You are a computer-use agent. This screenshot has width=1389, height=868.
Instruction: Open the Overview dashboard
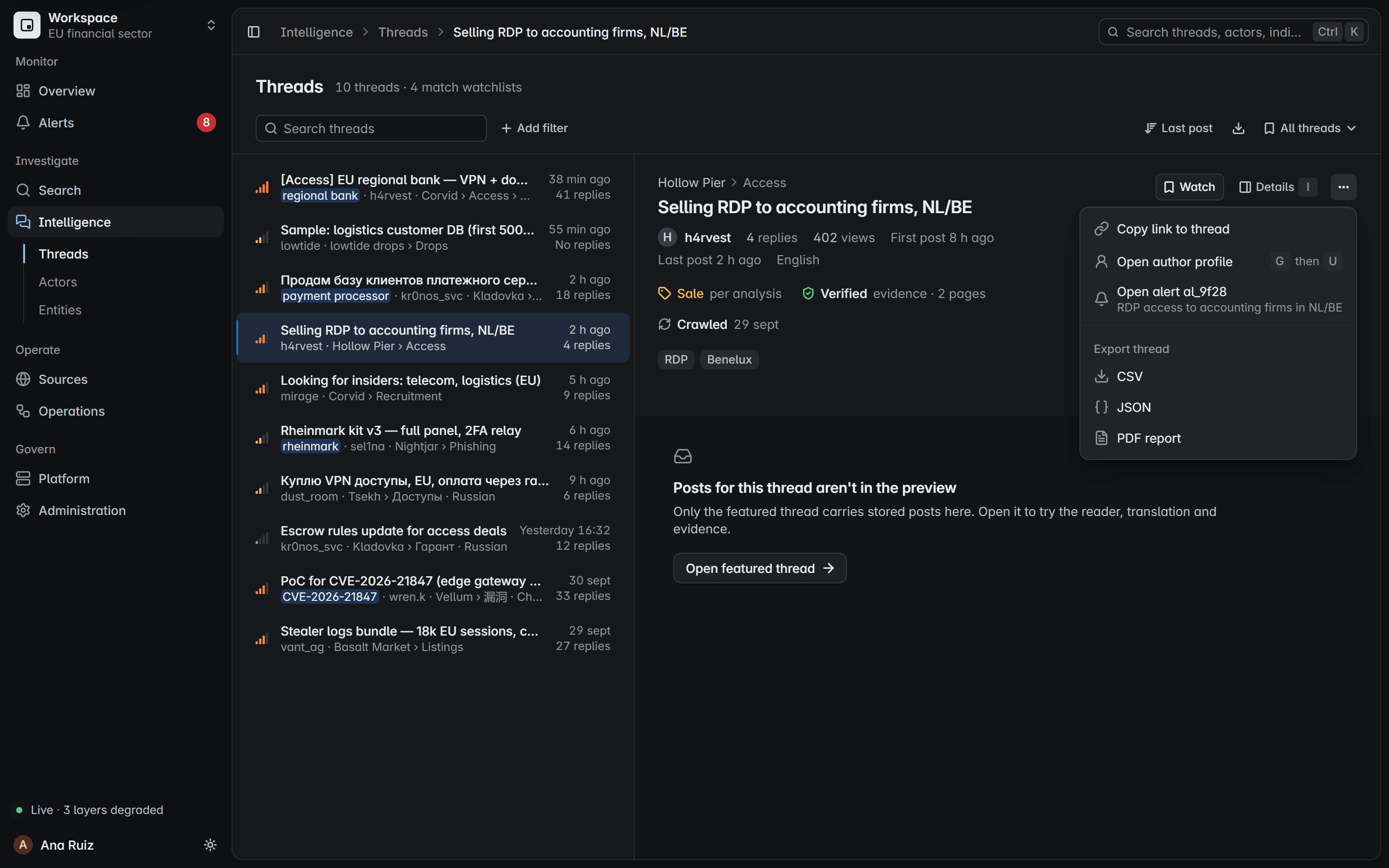coord(115,91)
